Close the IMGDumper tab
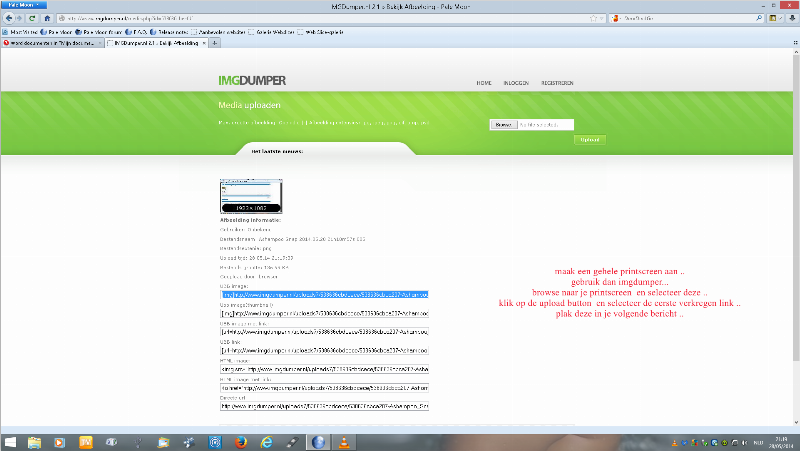The width and height of the screenshot is (800, 451). [204, 43]
